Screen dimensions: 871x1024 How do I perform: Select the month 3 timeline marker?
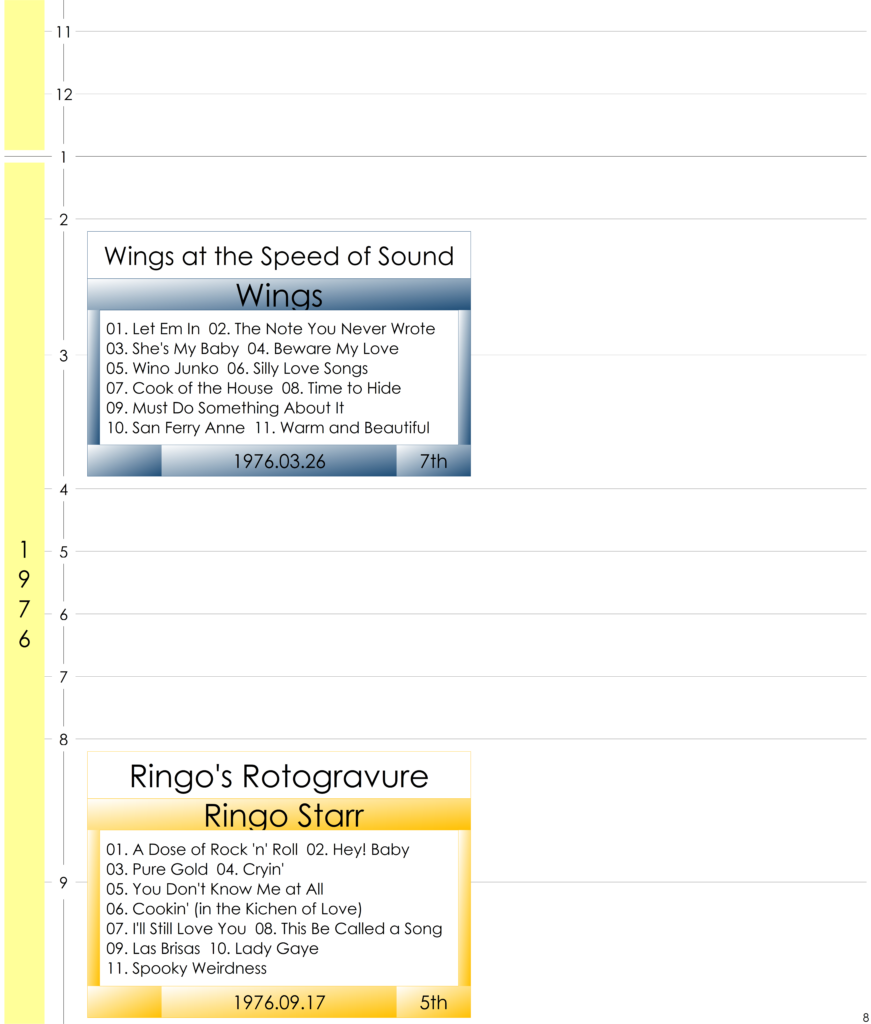[x=63, y=356]
